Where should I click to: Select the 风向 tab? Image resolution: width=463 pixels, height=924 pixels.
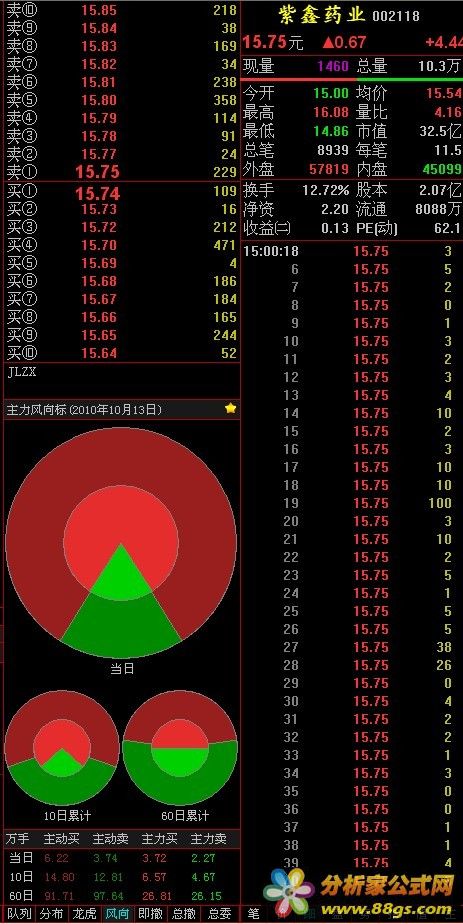pos(118,914)
